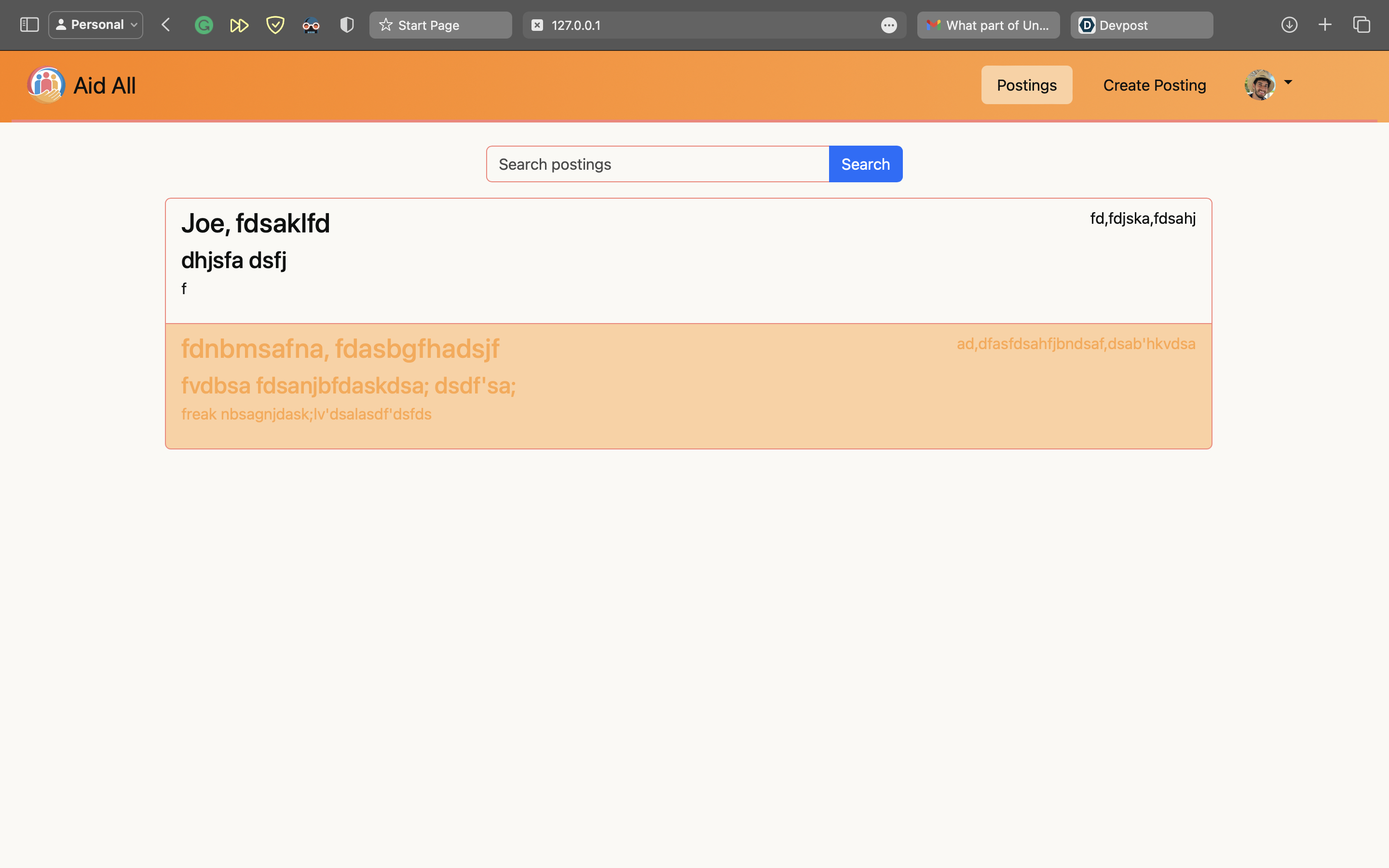The height and width of the screenshot is (868, 1389).
Task: Click the Aid All logo icon
Action: coord(46,85)
